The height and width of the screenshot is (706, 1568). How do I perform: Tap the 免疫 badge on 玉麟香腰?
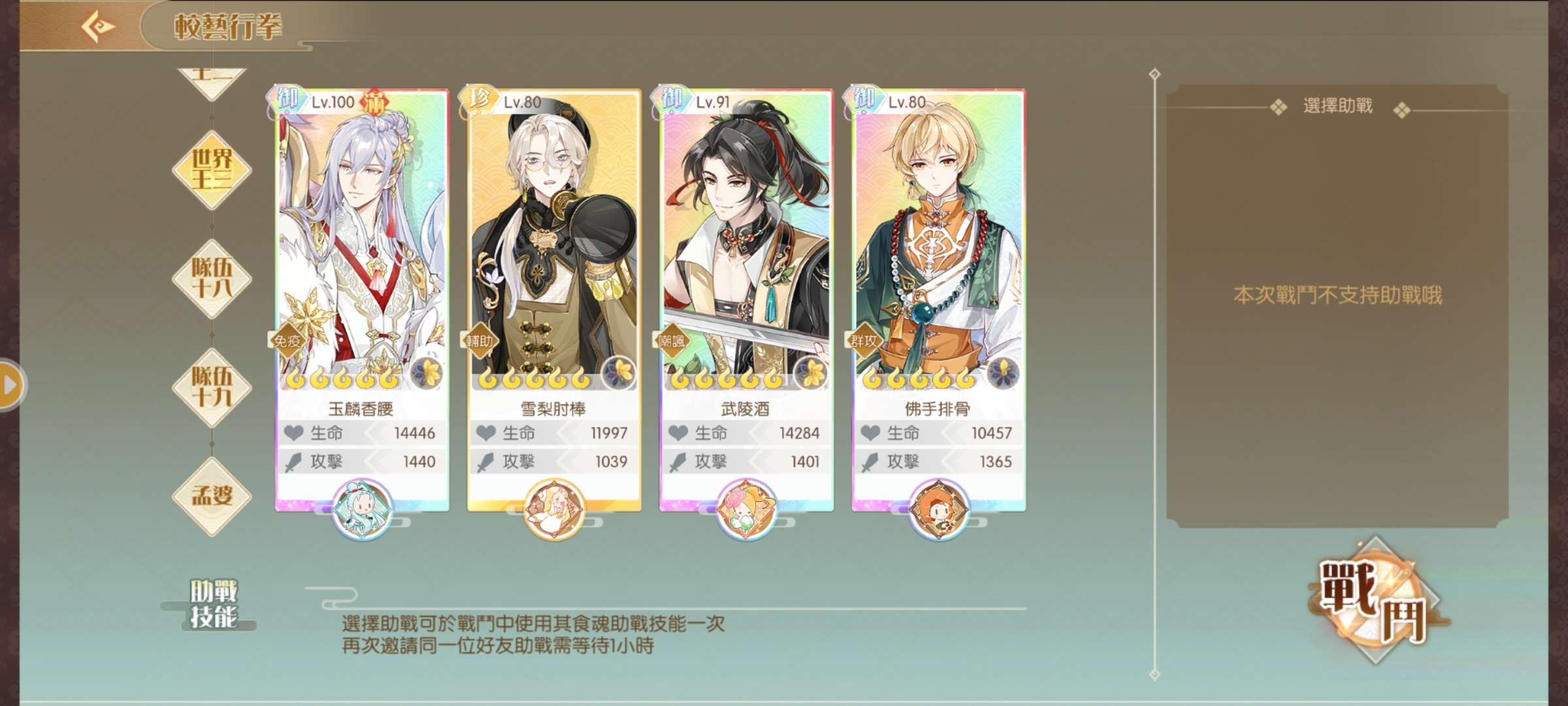tap(287, 341)
